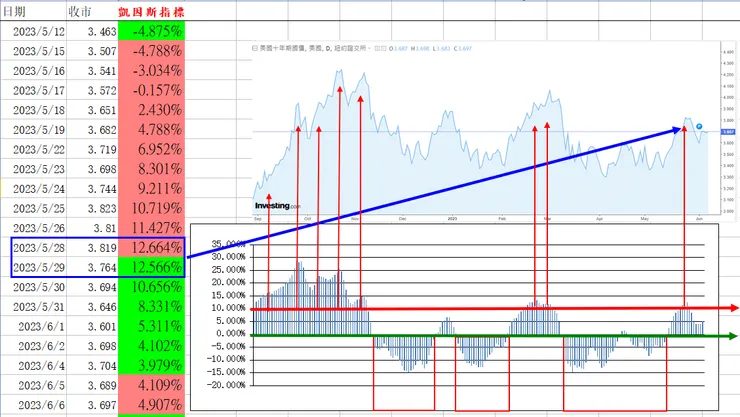Select closing value cell 3.463

click(92, 31)
